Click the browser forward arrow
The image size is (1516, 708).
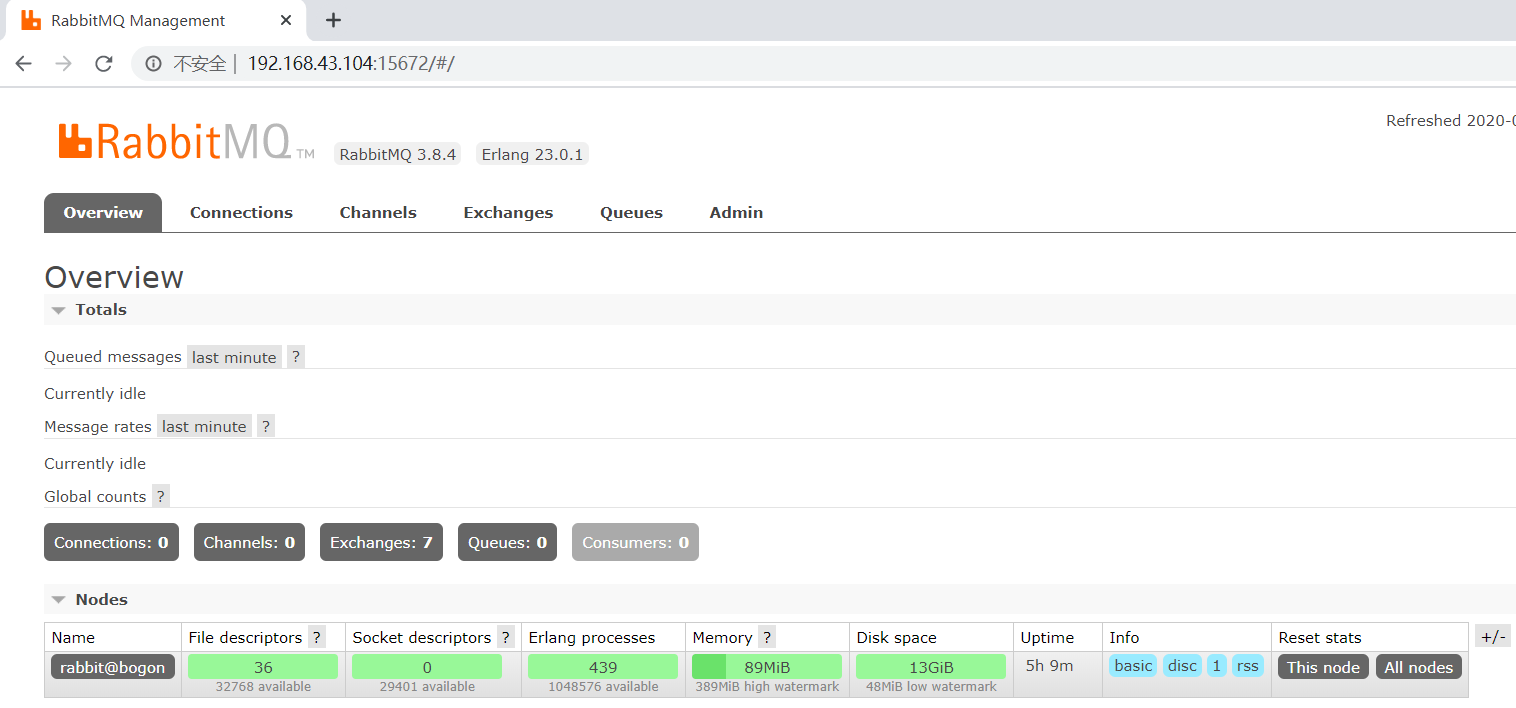pos(64,64)
